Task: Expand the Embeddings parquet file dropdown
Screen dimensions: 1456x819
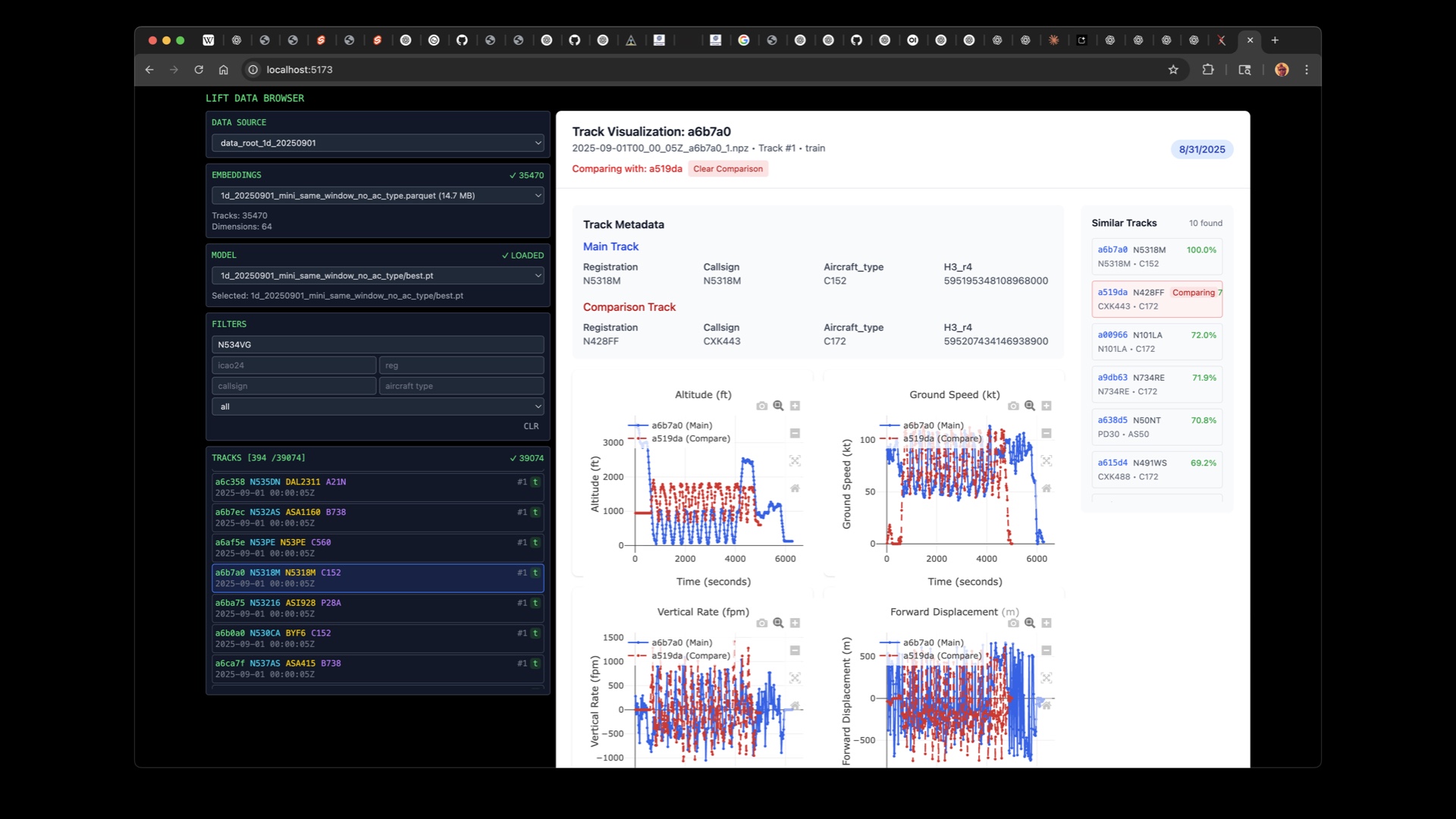Action: pos(378,196)
